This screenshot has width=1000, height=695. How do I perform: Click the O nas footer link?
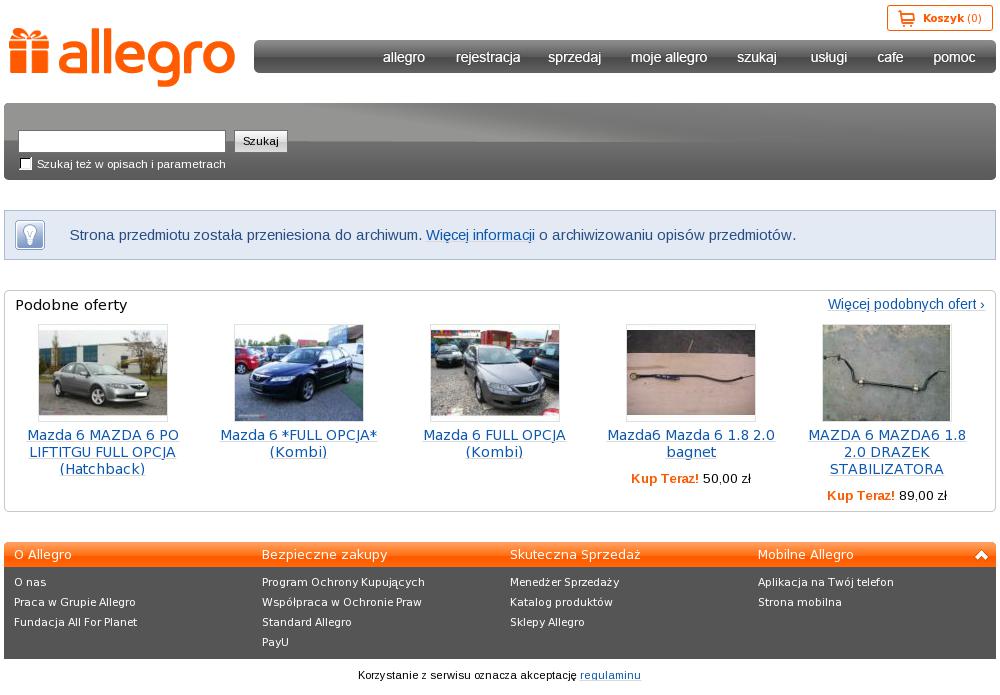(x=30, y=582)
